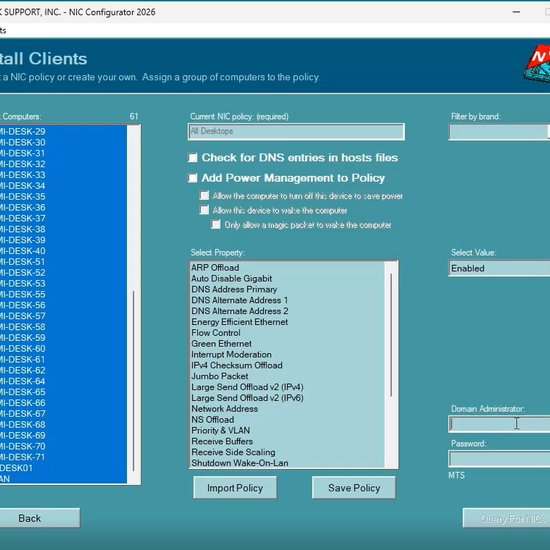Click the Save Policy button
The image size is (550, 550).
tap(354, 488)
